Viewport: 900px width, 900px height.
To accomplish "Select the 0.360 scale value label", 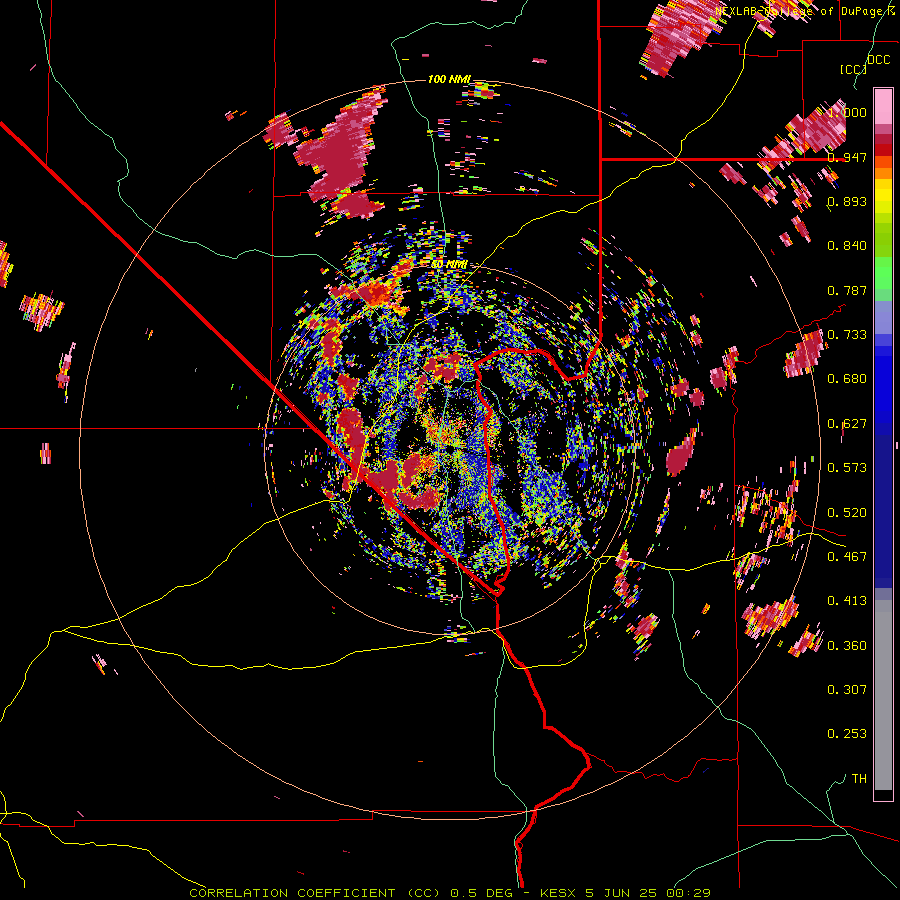I will (x=847, y=646).
